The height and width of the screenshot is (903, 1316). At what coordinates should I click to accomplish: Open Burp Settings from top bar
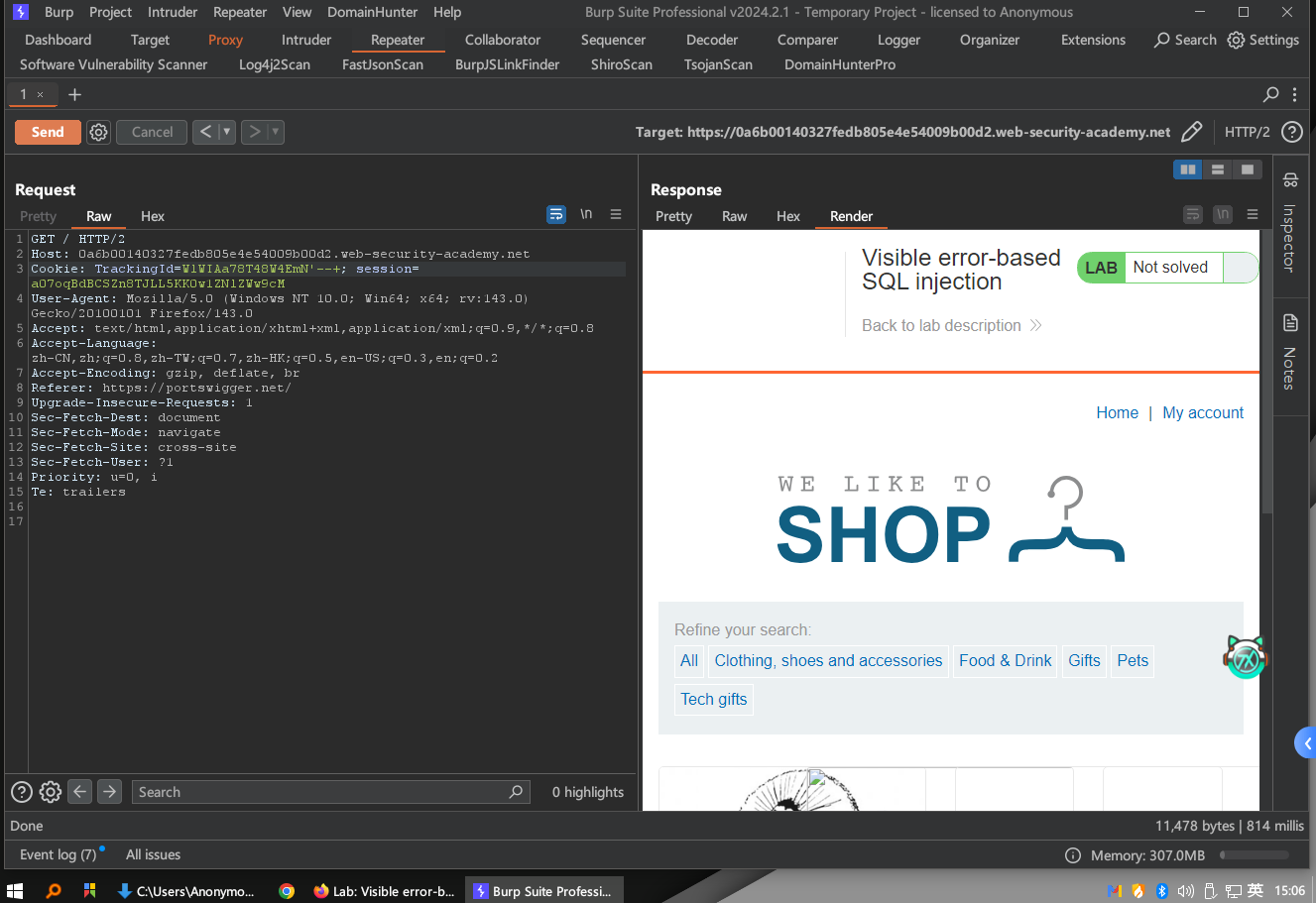pyautogui.click(x=1263, y=40)
